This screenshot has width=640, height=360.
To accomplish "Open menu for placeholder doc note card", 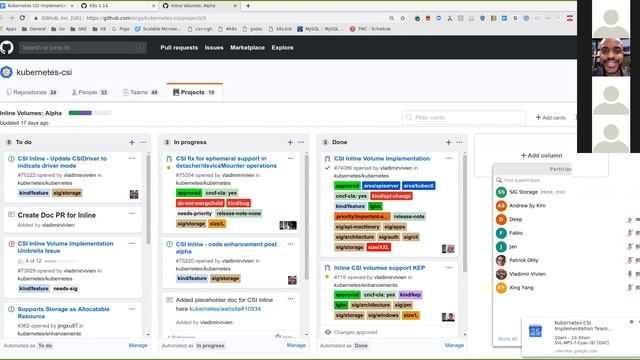I will point(291,299).
